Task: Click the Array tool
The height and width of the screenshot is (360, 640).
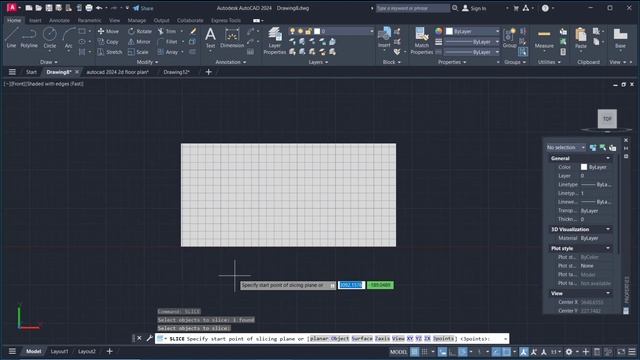Action: point(168,52)
